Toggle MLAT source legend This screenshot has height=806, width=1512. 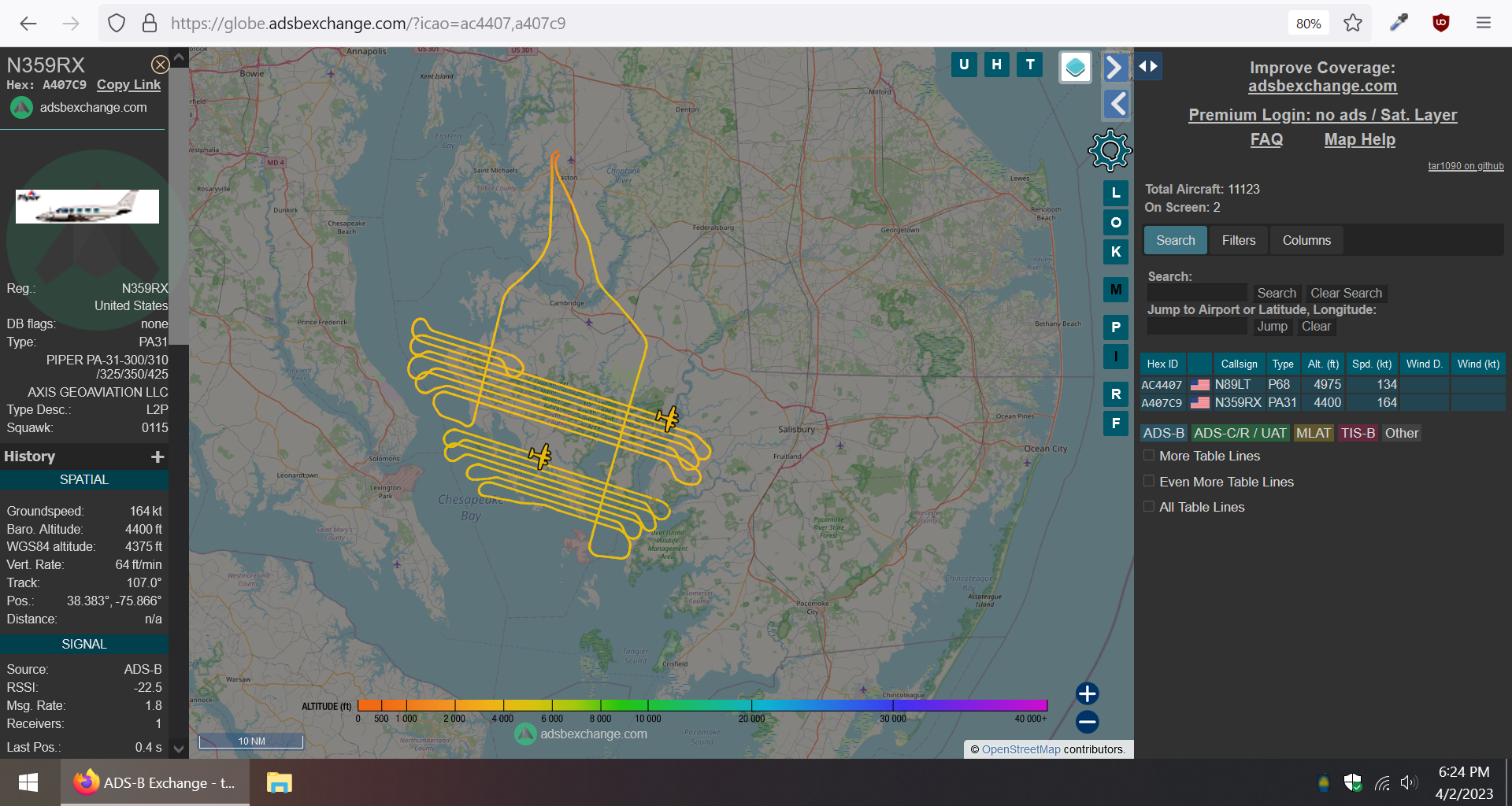click(1313, 433)
